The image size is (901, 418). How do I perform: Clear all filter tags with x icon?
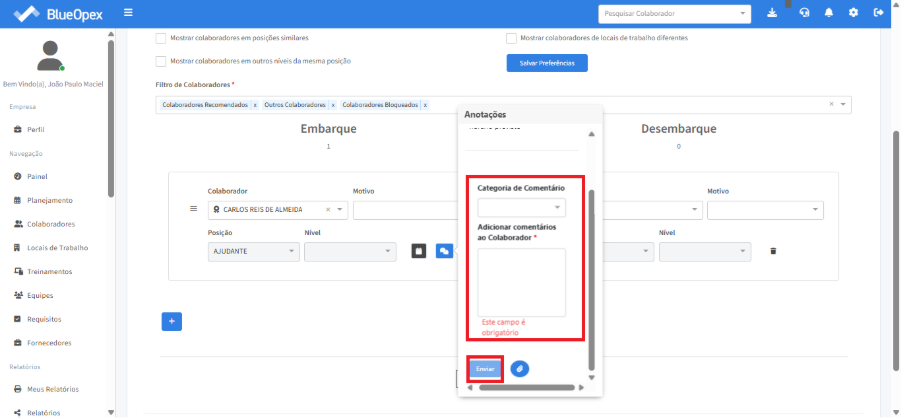click(x=831, y=104)
